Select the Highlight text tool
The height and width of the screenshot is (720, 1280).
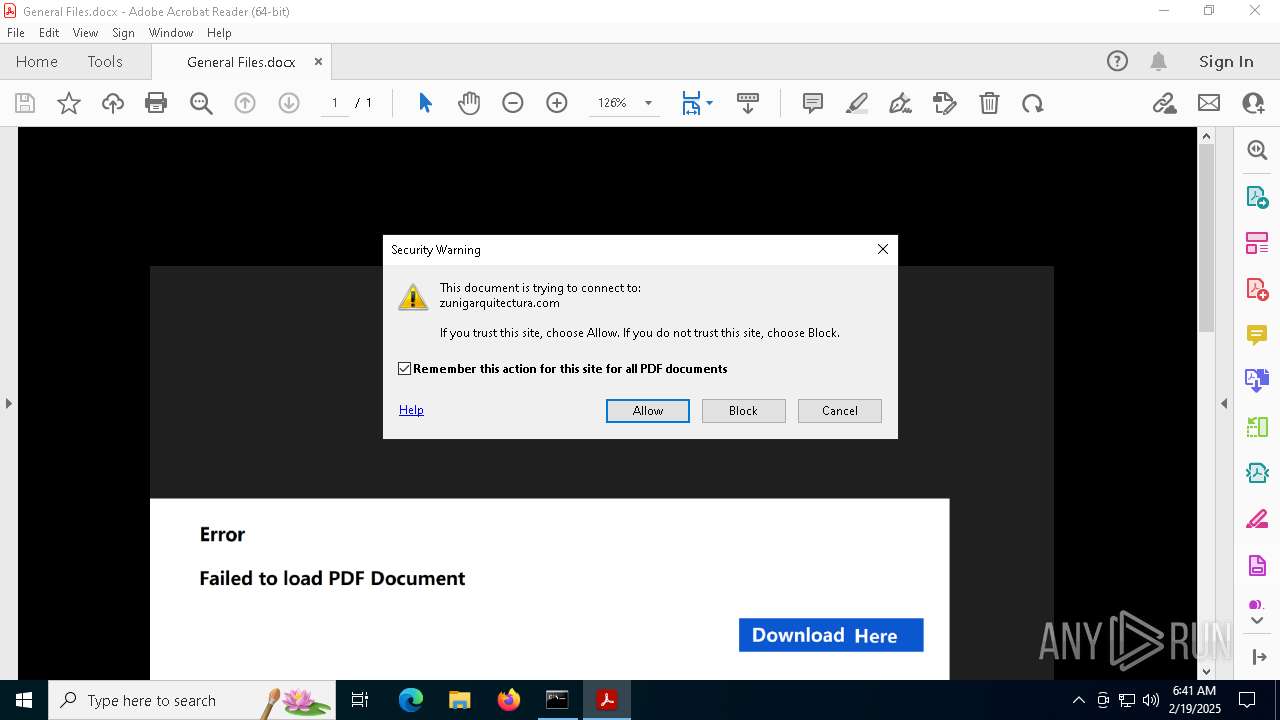coord(857,103)
